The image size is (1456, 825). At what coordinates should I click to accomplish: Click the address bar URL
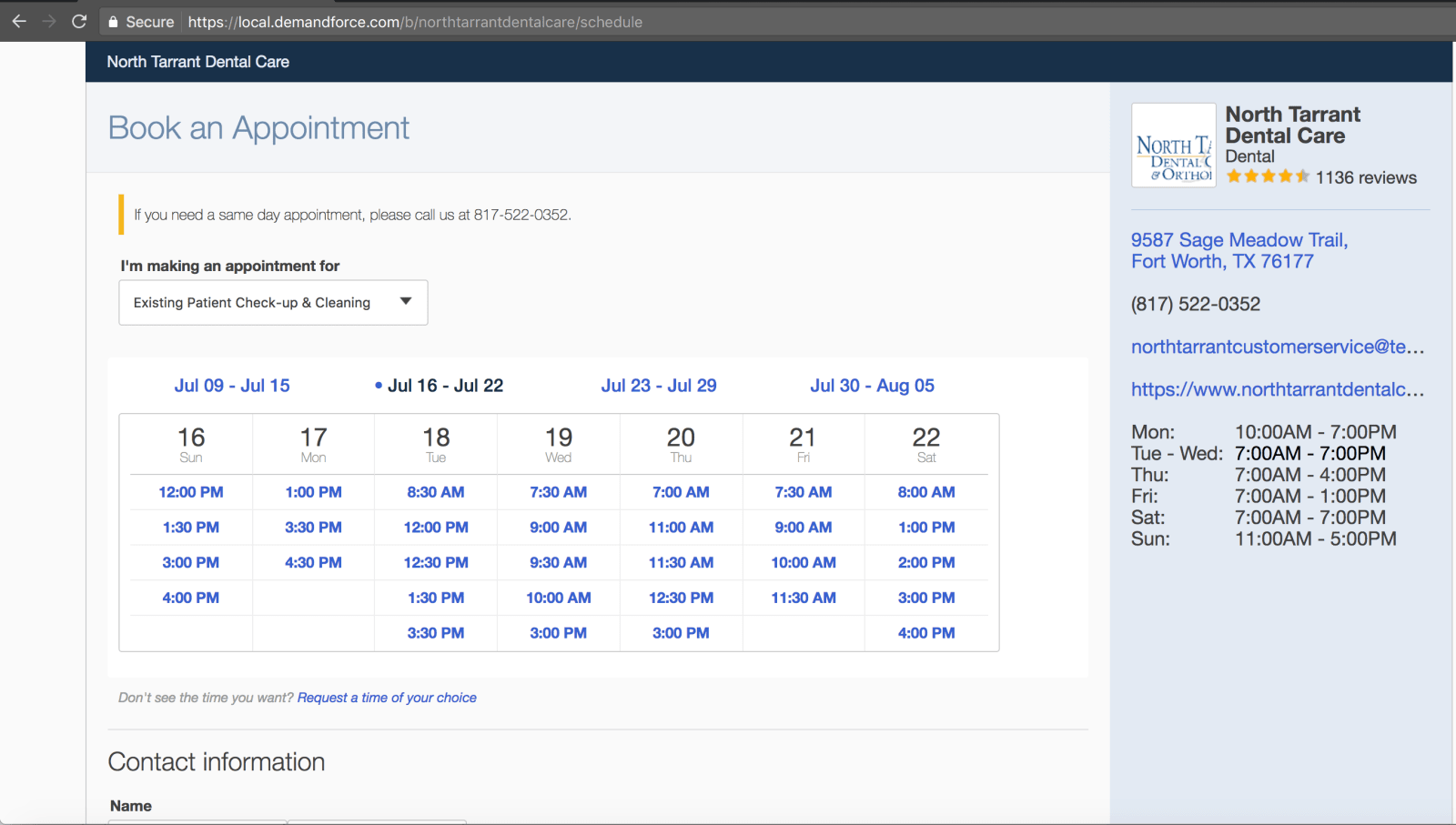pyautogui.click(x=415, y=22)
